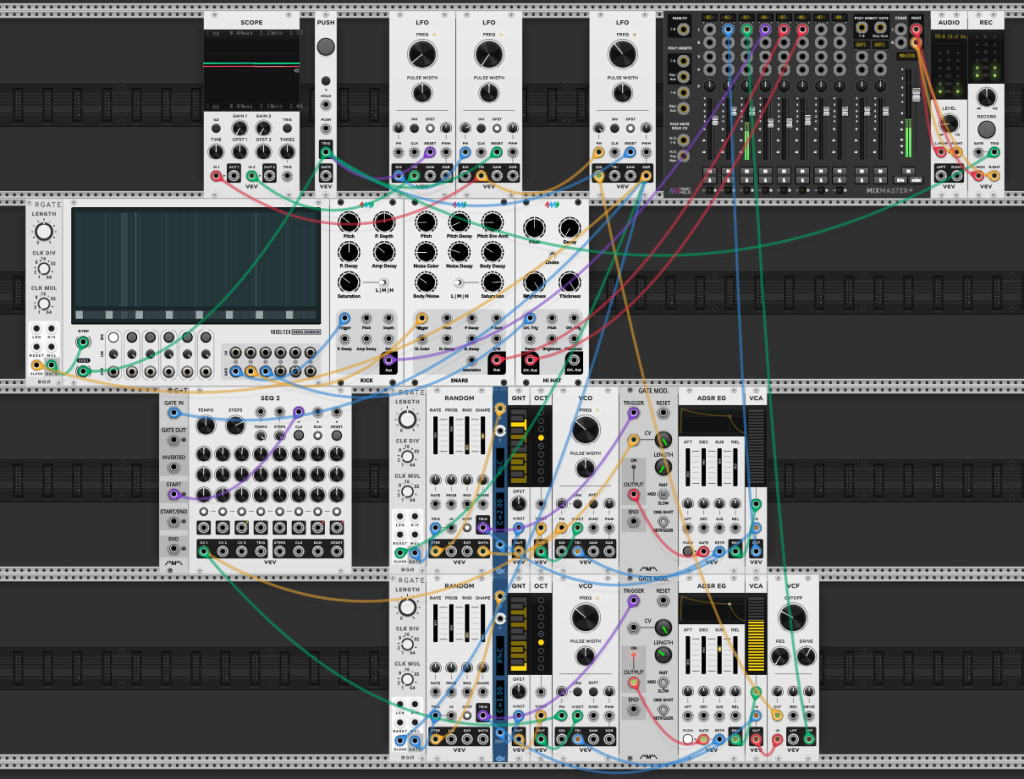Click the TRIGGER jack on the upper GATE MOD
Viewport: 1024px width, 779px height.
[x=632, y=413]
